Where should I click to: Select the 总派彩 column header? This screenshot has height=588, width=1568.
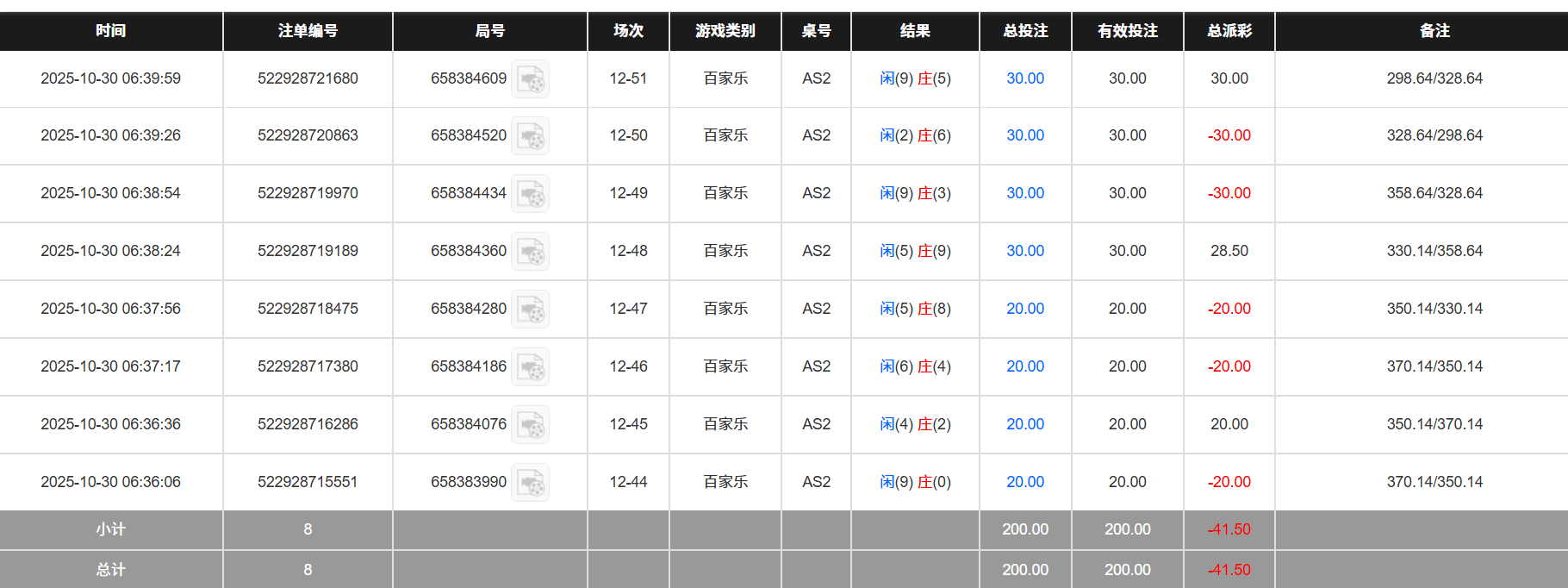1229,31
